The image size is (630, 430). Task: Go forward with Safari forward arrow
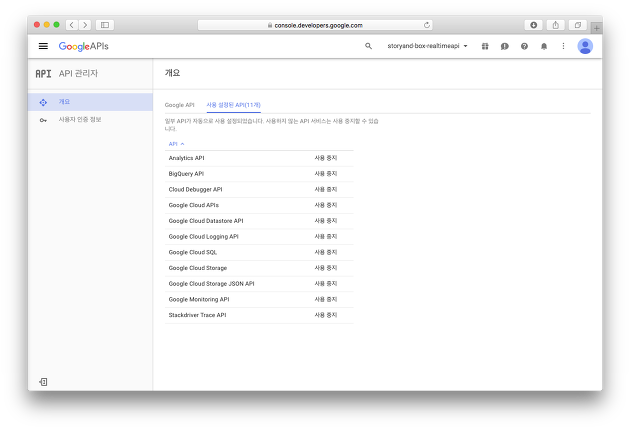point(85,25)
